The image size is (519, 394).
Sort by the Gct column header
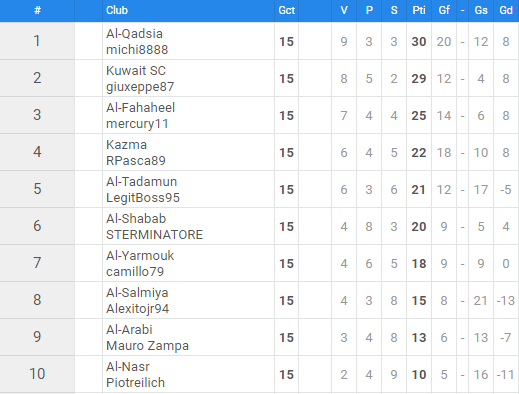[287, 10]
